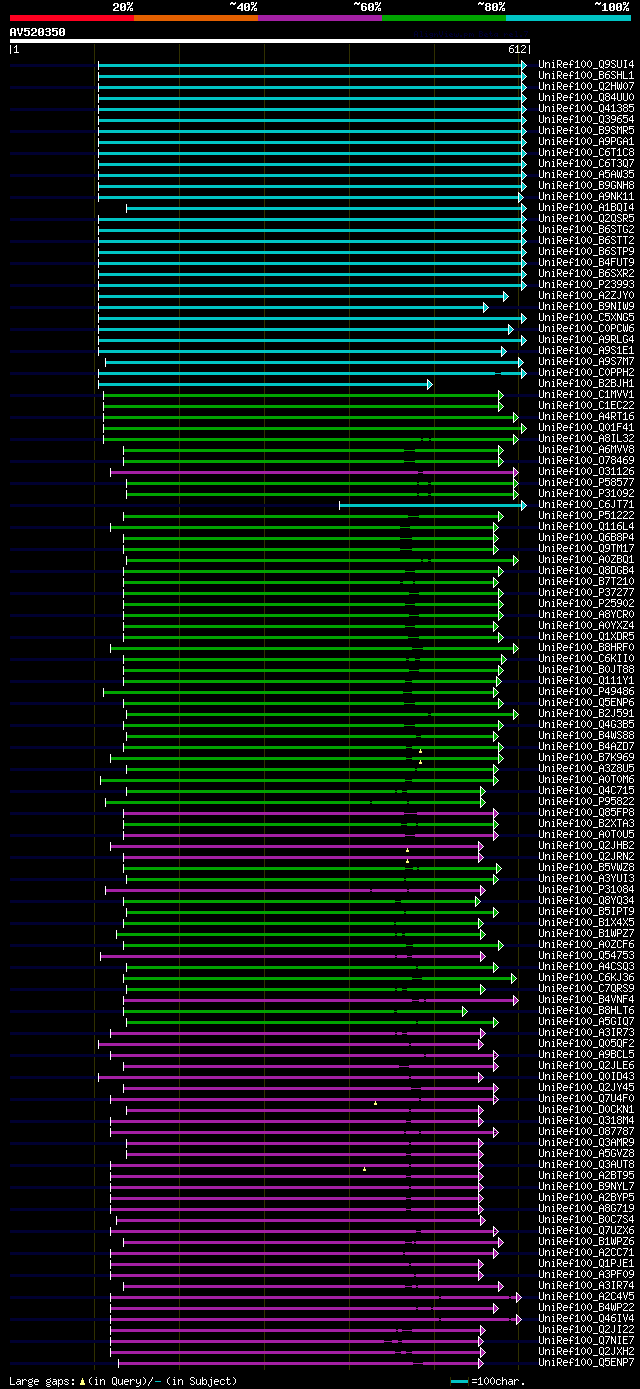The width and height of the screenshot is (640, 1389).
Task: Select the UniRef100_C6T3Q7 label
Action: 586,163
